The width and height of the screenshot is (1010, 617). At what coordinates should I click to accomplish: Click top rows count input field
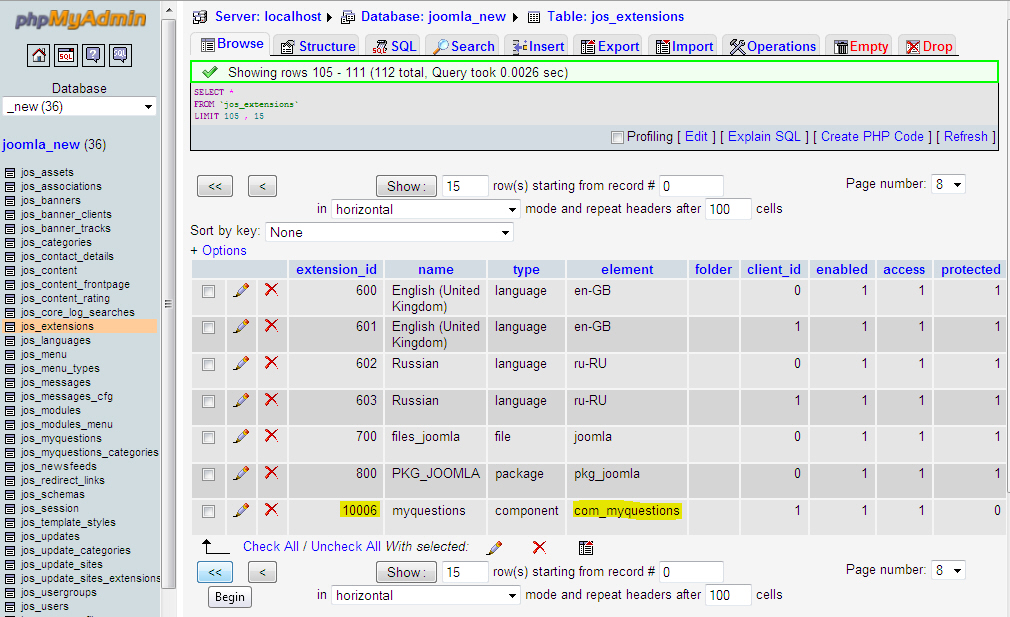coord(465,186)
